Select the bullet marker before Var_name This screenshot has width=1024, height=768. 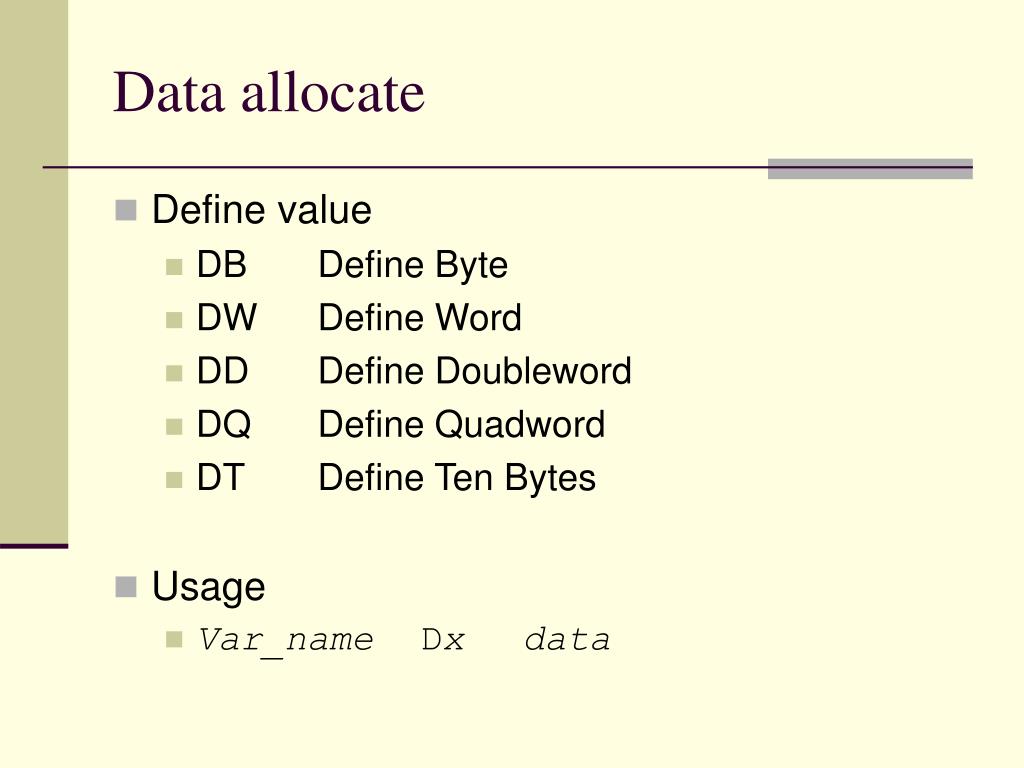[x=174, y=639]
